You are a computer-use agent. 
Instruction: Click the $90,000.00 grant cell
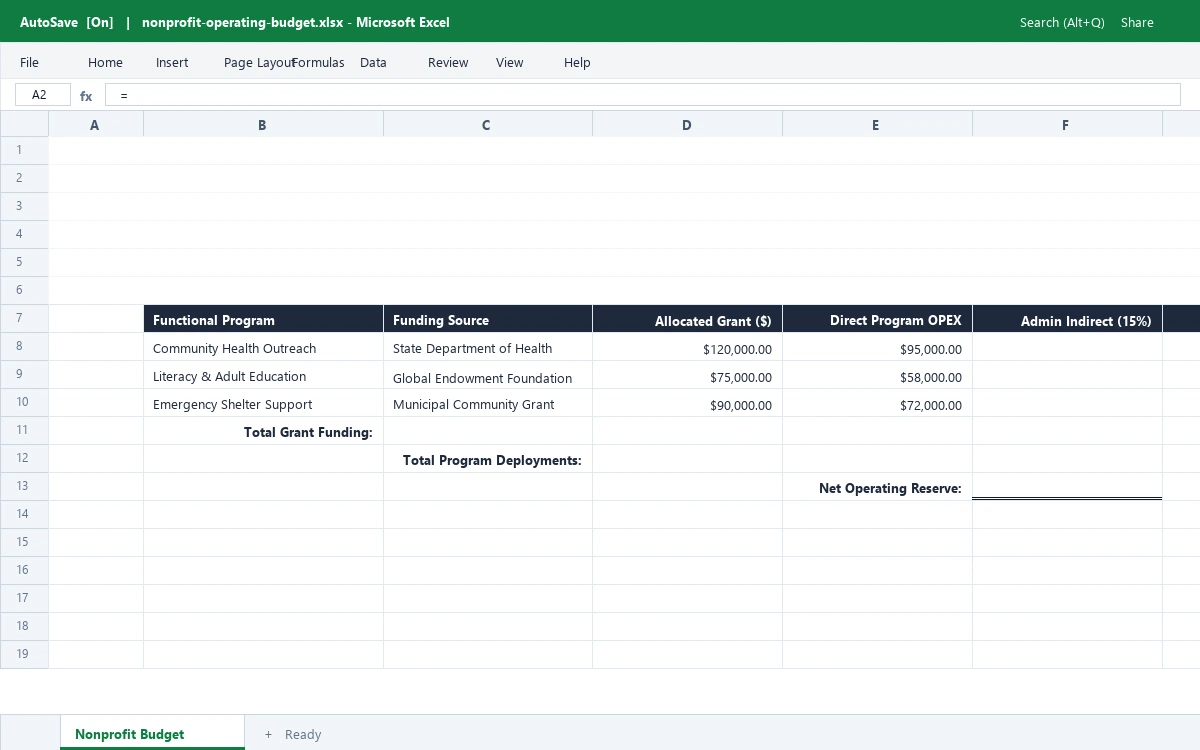[687, 403]
